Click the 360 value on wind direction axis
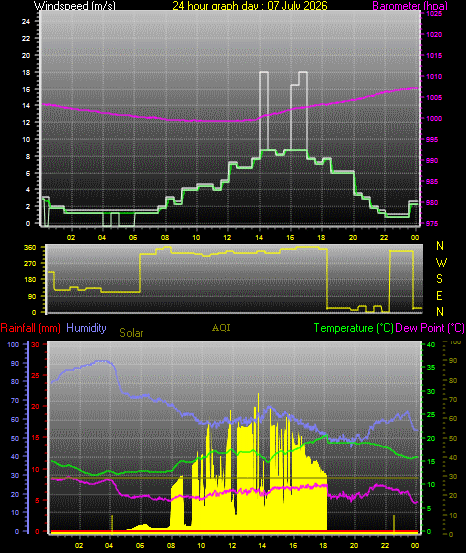This screenshot has height=553, width=466. [x=30, y=248]
